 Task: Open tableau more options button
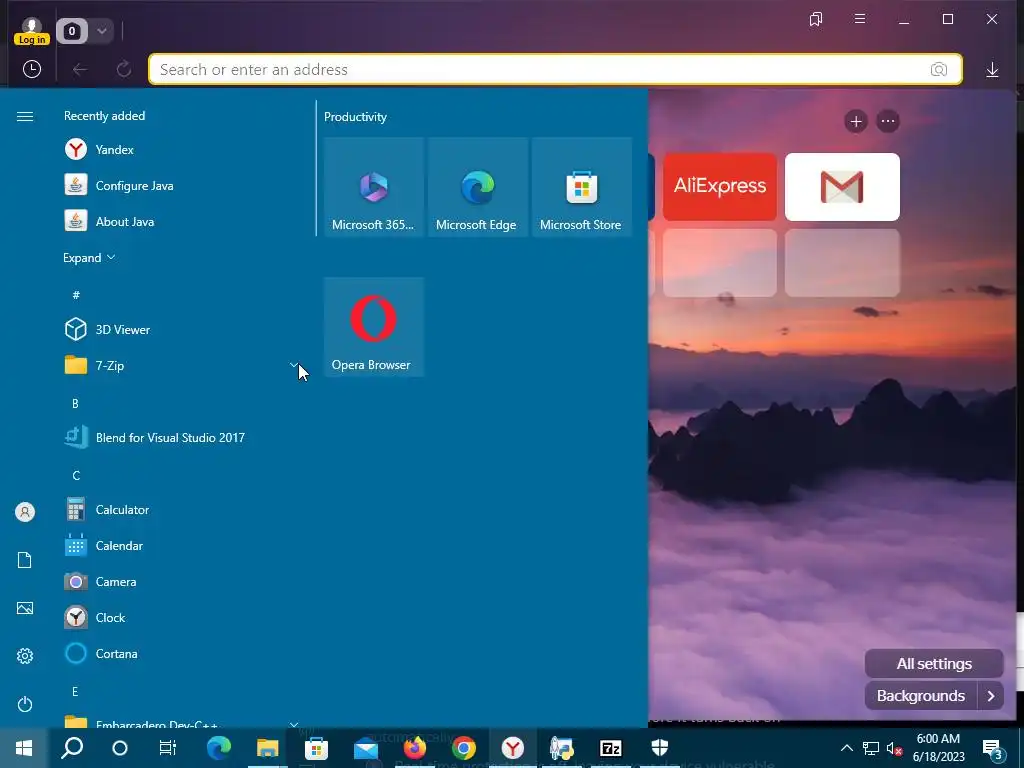click(x=888, y=121)
